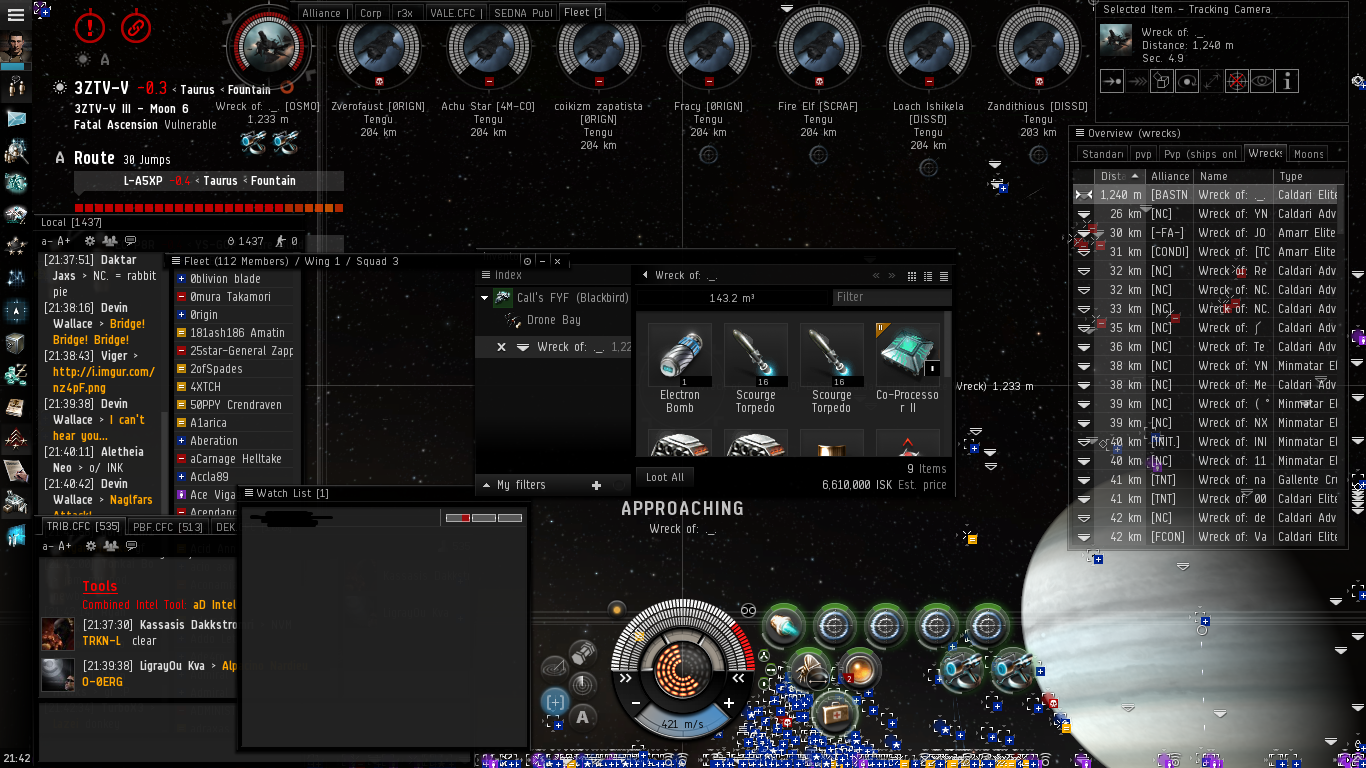The height and width of the screenshot is (768, 1366).
Task: Toggle target lock with red crosshair icon
Action: (1237, 81)
